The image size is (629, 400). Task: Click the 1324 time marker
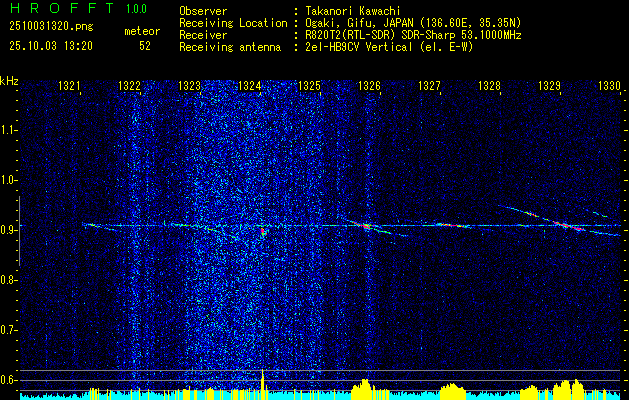pos(249,85)
